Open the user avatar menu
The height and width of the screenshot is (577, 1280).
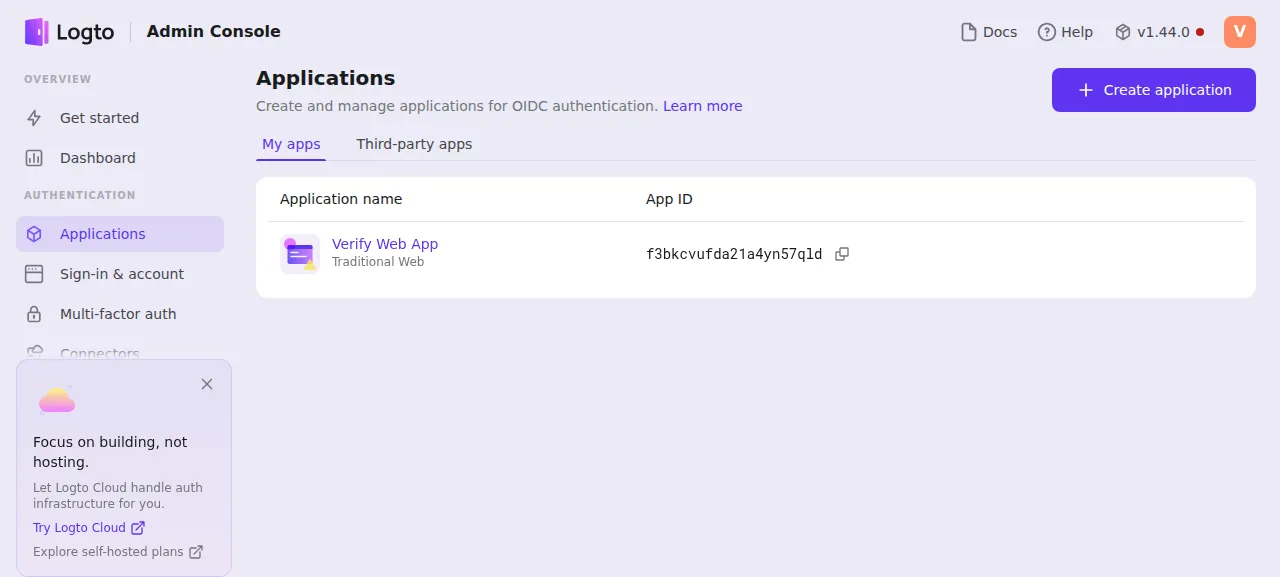1240,32
